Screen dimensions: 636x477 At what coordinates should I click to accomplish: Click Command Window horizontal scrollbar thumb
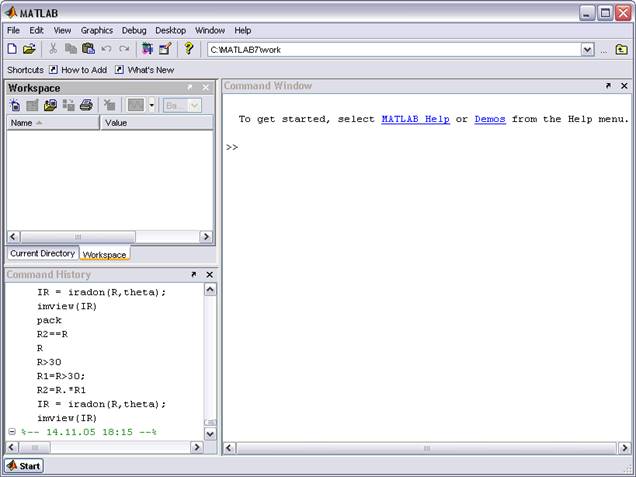tap(427, 448)
